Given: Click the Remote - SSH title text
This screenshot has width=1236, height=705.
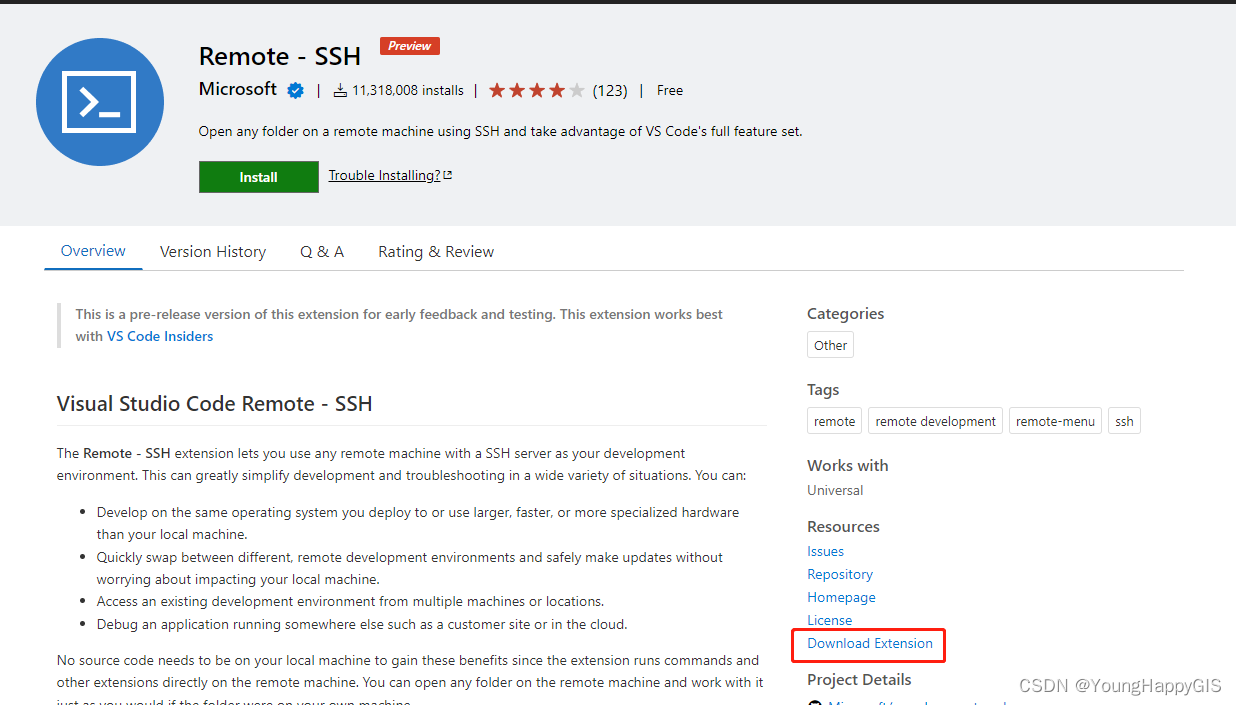Looking at the screenshot, I should point(280,55).
